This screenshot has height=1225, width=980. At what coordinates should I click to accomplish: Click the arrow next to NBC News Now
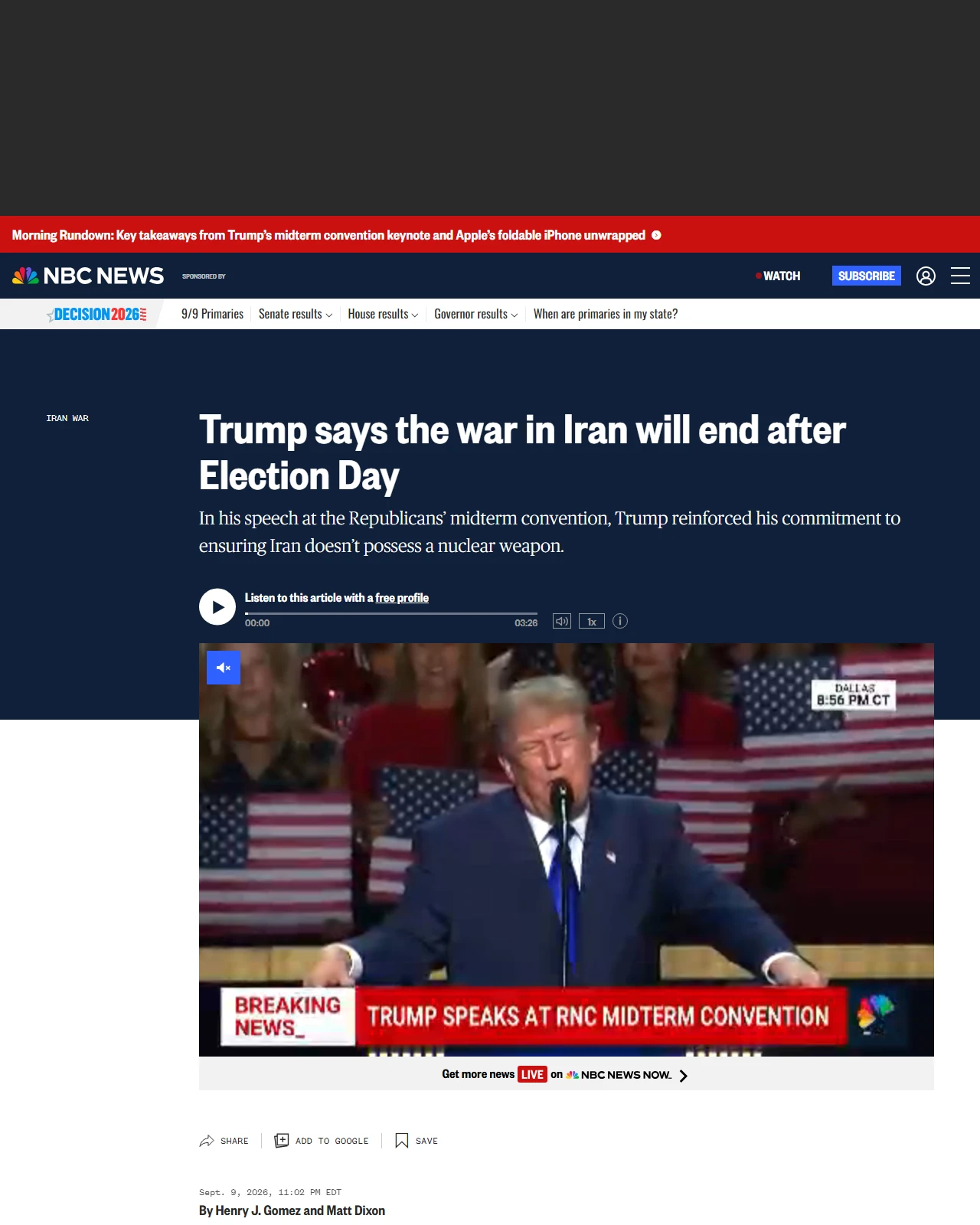684,1076
